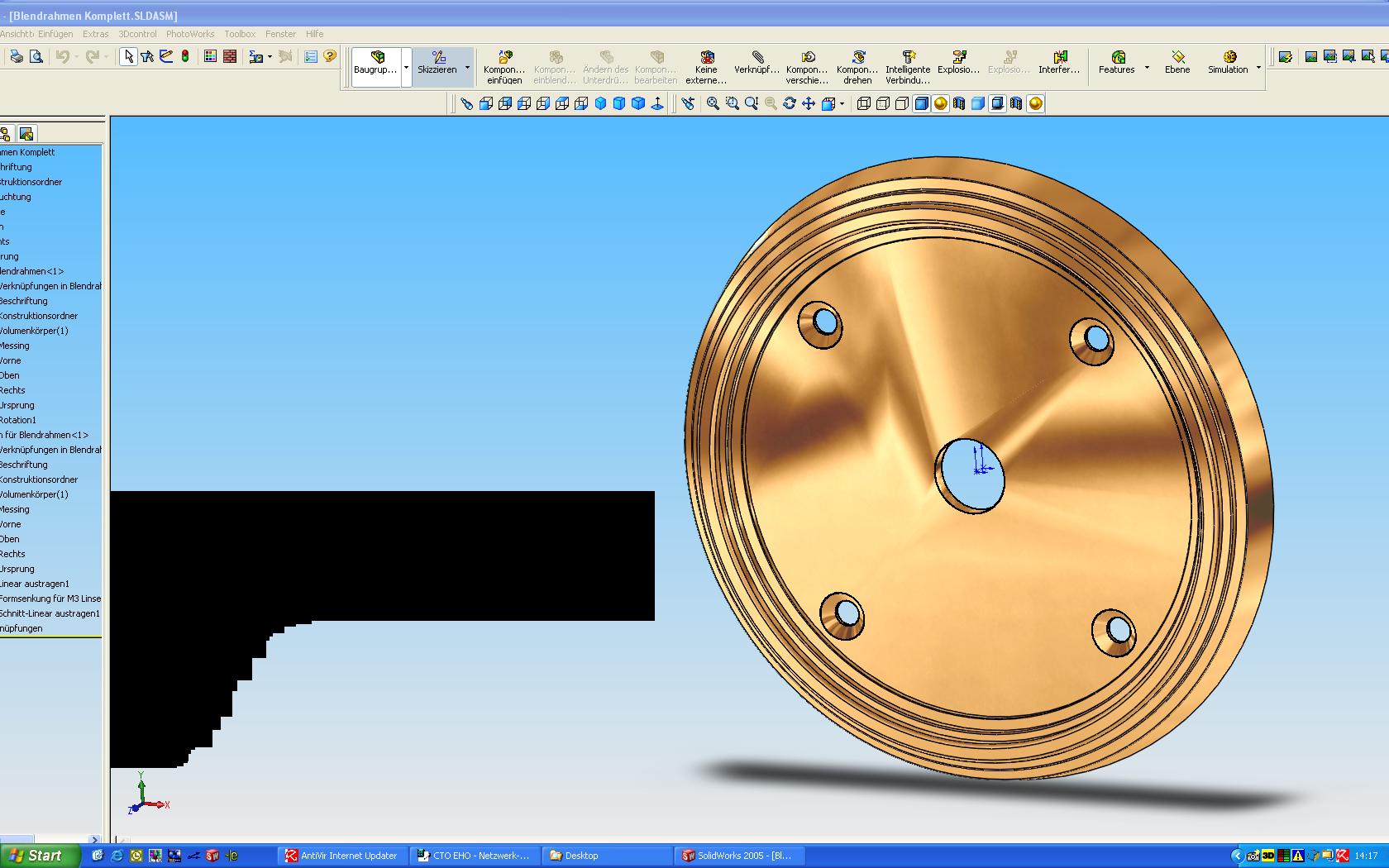Click the Rebuild traffic light icon
The width and height of the screenshot is (1389, 868).
pyautogui.click(x=185, y=56)
